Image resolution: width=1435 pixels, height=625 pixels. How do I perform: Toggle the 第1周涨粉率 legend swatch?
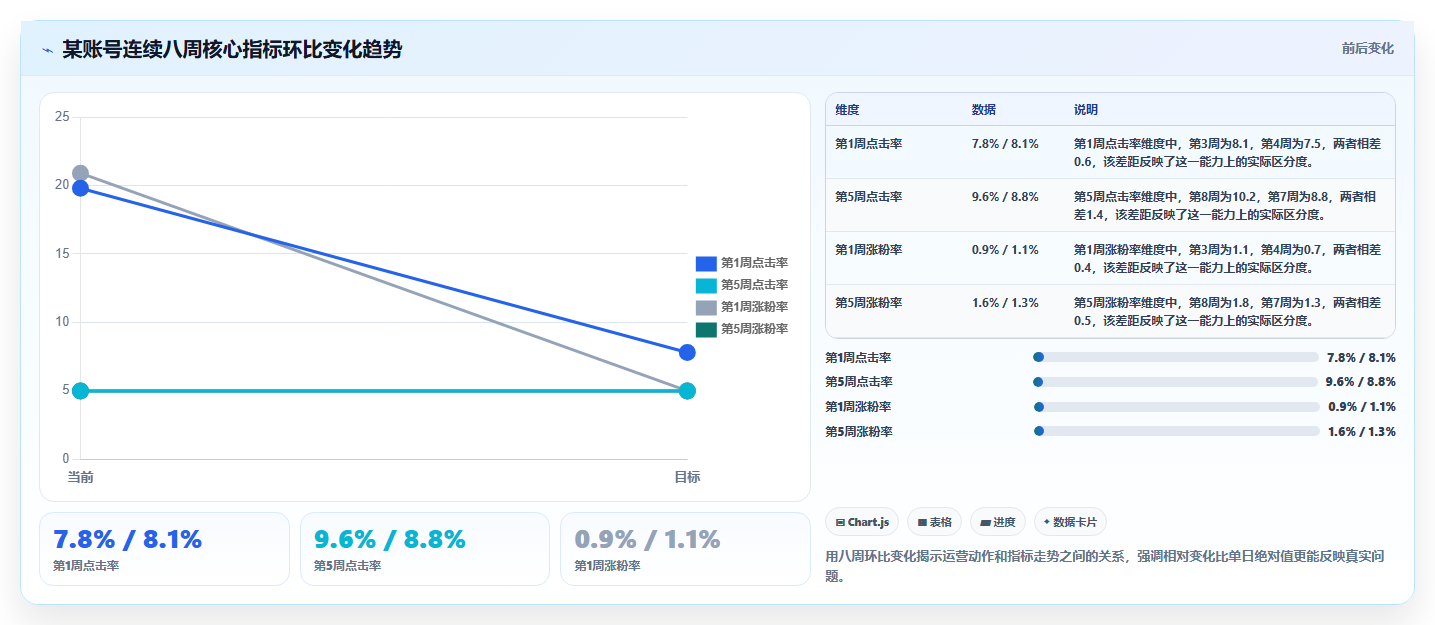[x=706, y=307]
